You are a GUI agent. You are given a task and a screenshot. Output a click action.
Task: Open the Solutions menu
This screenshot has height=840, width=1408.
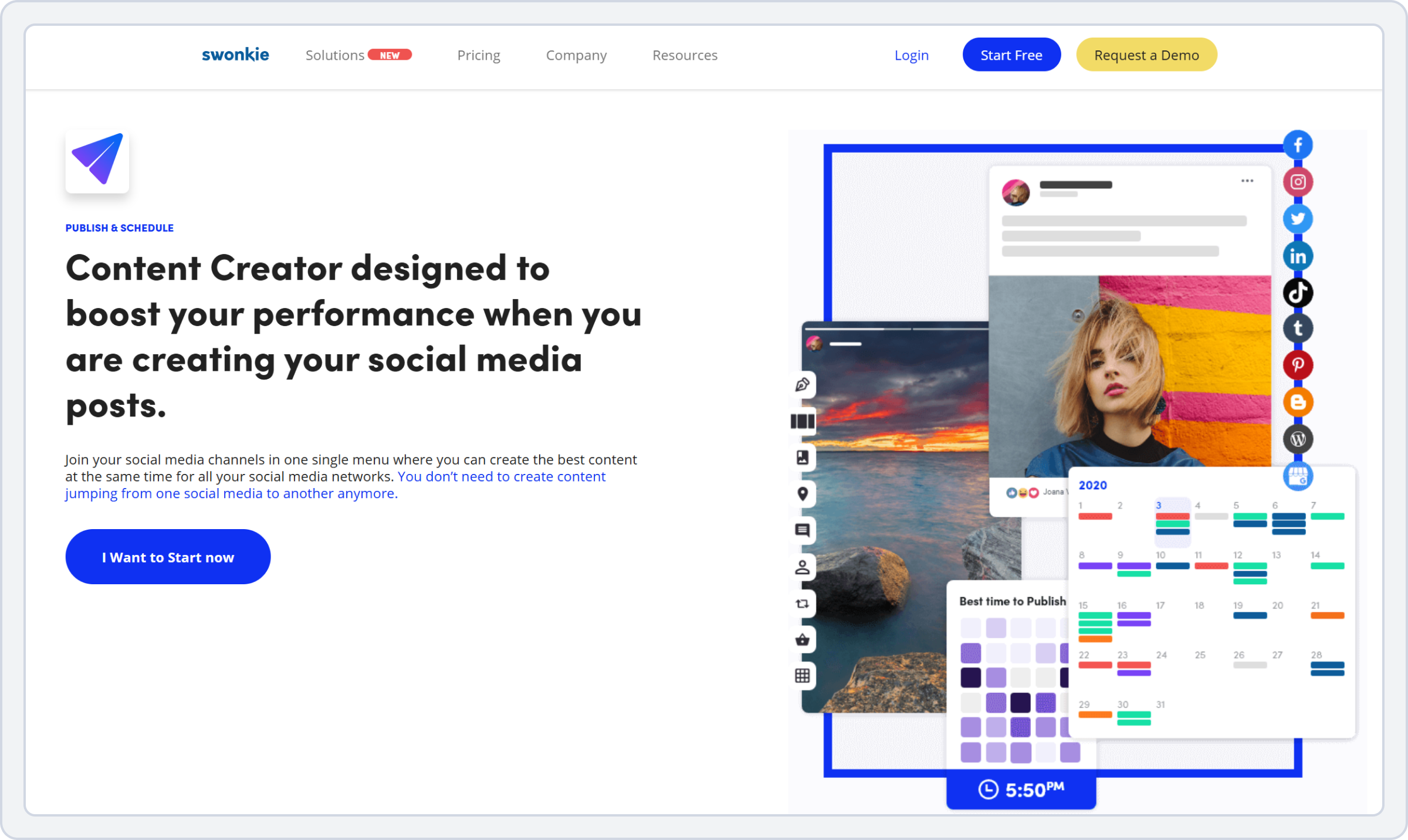pyautogui.click(x=335, y=55)
